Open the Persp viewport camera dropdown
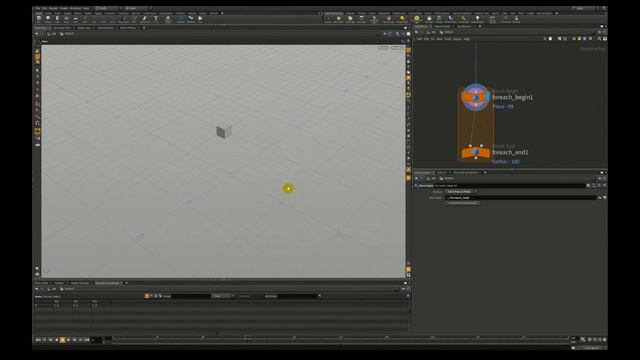The width and height of the screenshot is (640, 360). [x=383, y=48]
